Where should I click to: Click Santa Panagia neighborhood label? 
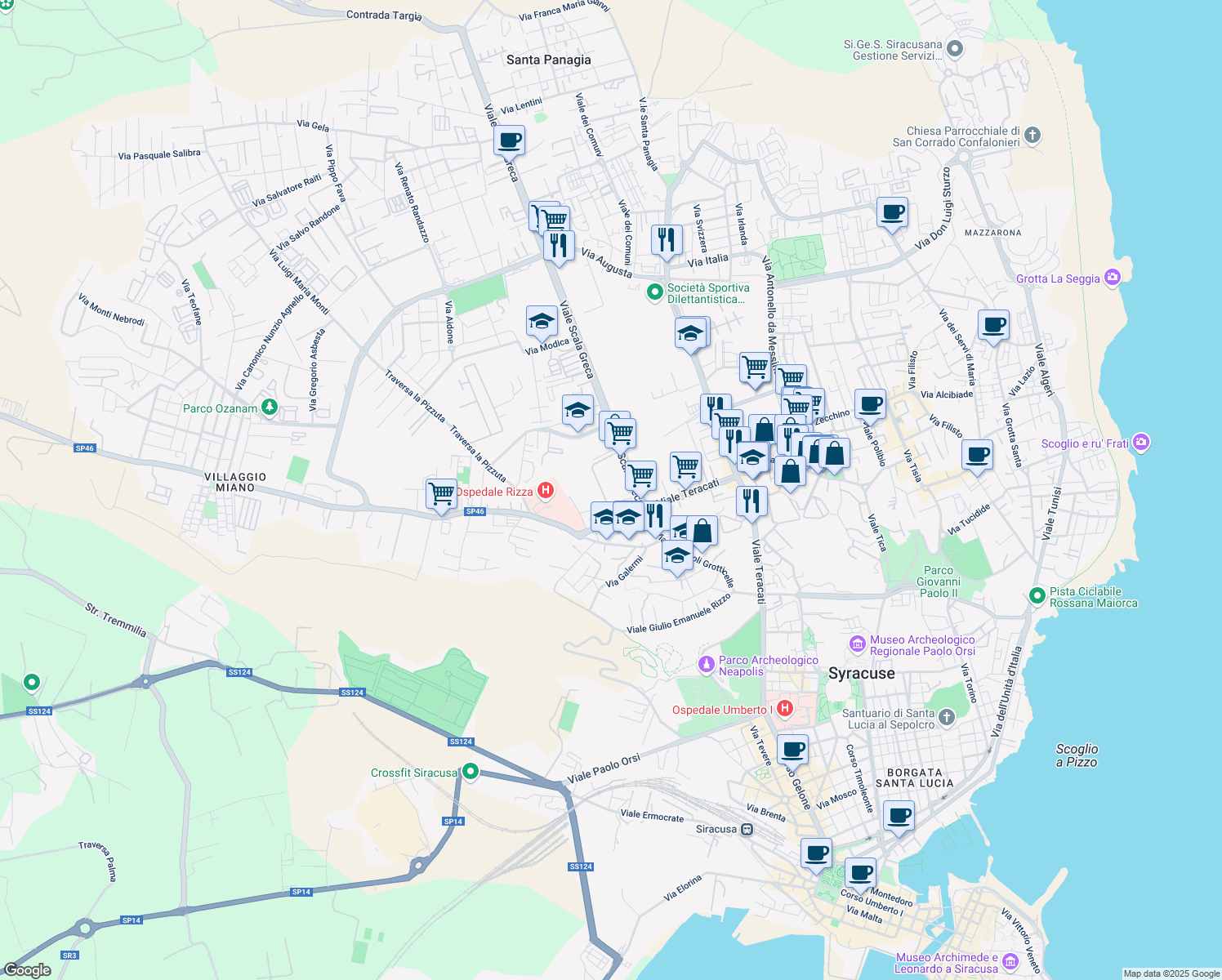(x=548, y=60)
